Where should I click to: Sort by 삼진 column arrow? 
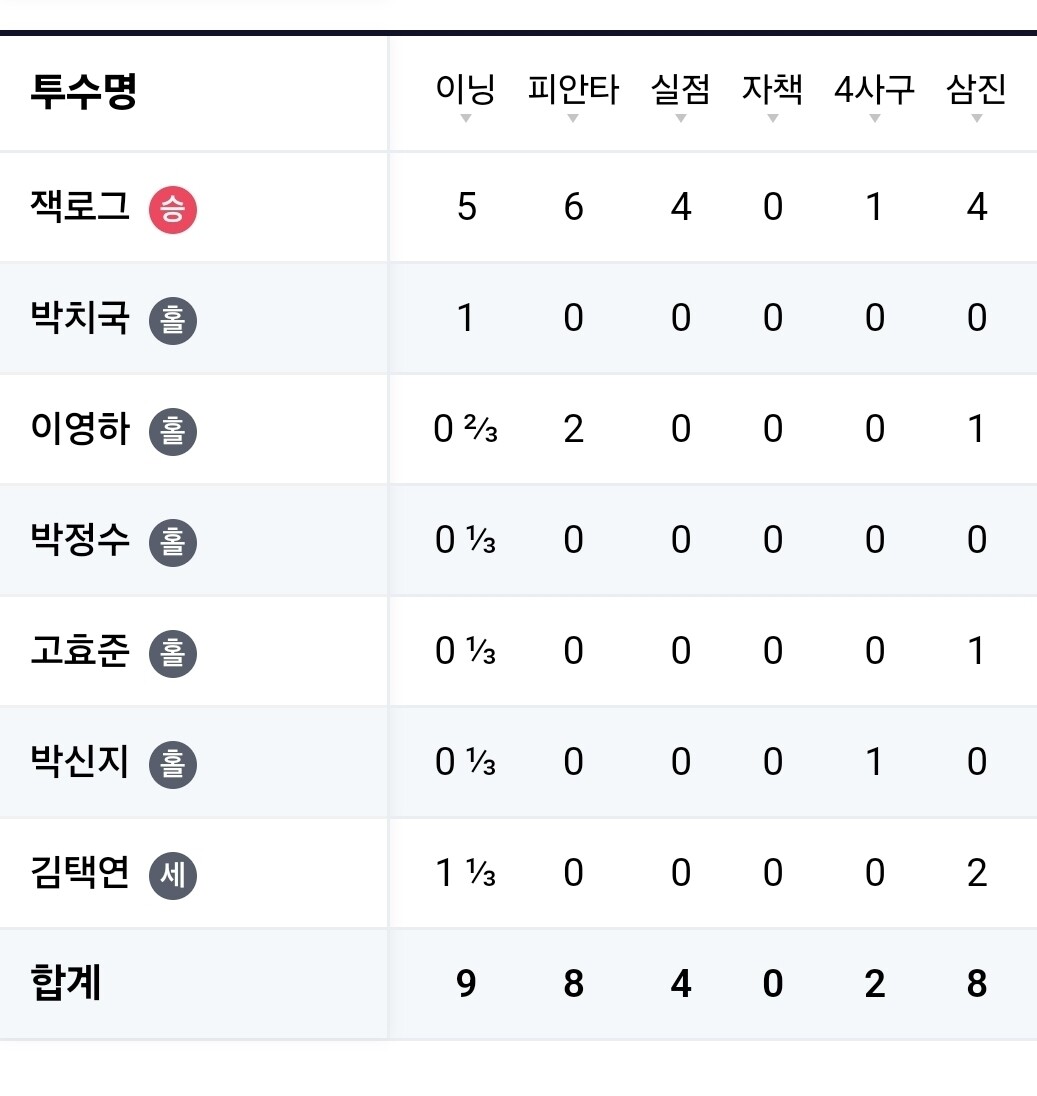[977, 119]
